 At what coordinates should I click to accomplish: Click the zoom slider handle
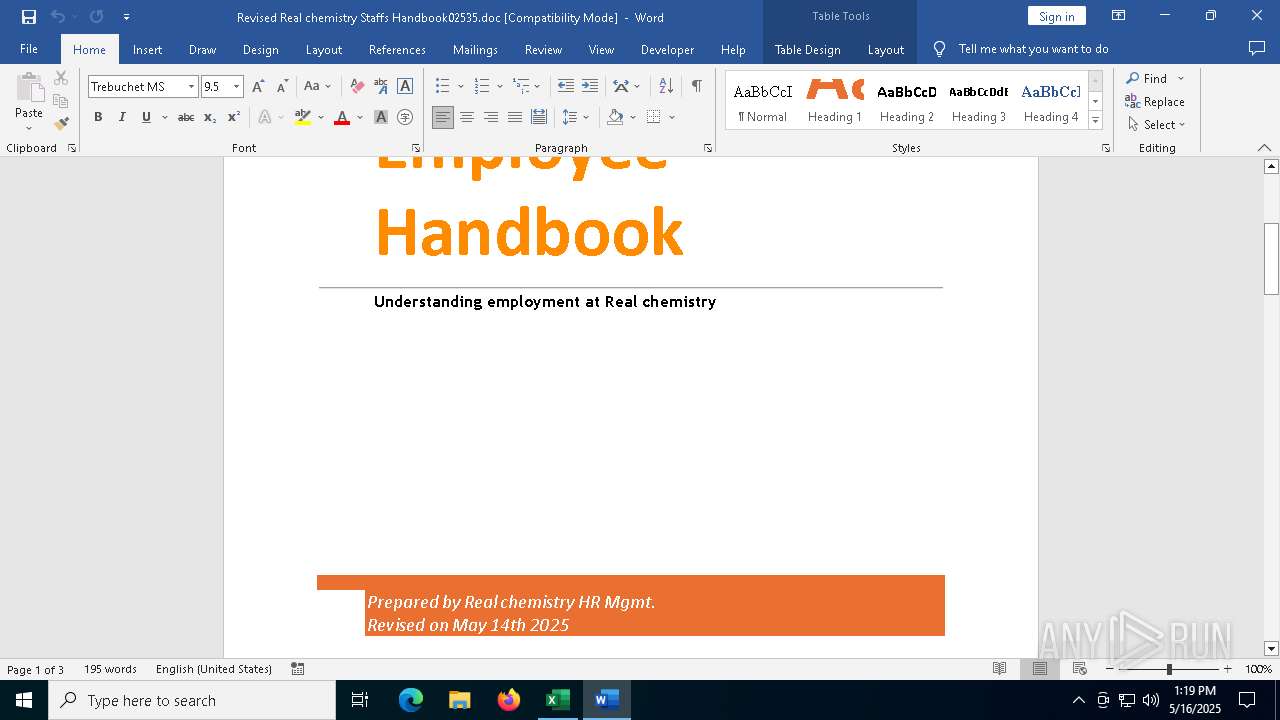click(1169, 669)
